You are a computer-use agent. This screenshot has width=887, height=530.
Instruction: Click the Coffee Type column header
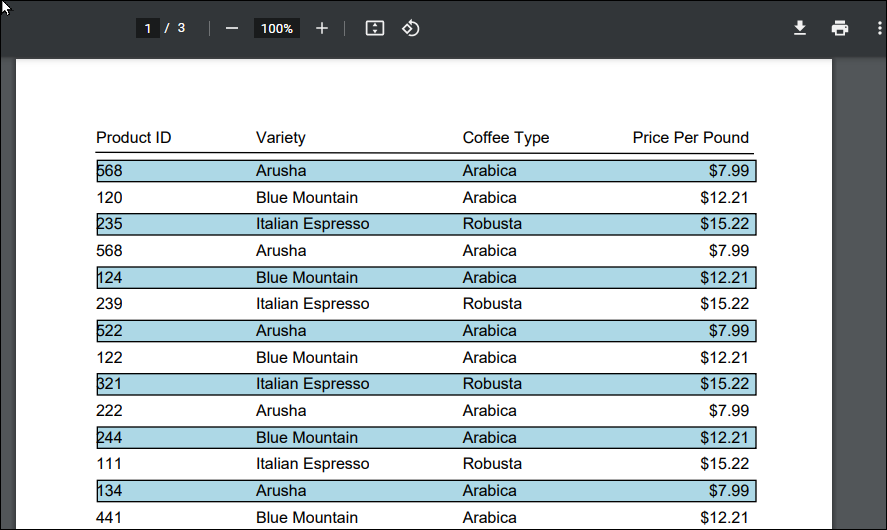(506, 138)
